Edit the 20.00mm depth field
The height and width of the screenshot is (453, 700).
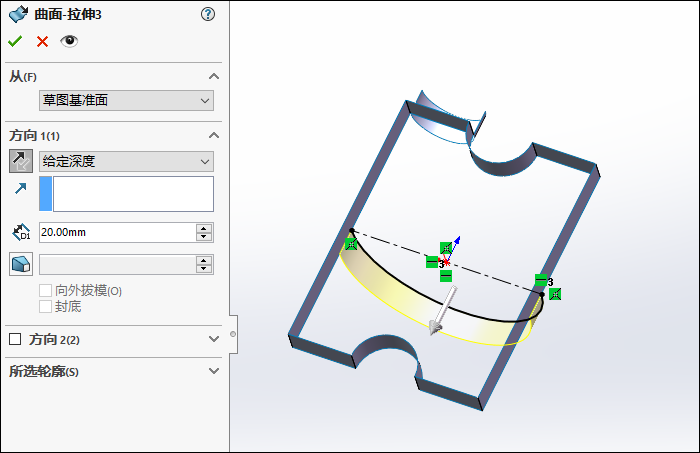pyautogui.click(x=117, y=233)
